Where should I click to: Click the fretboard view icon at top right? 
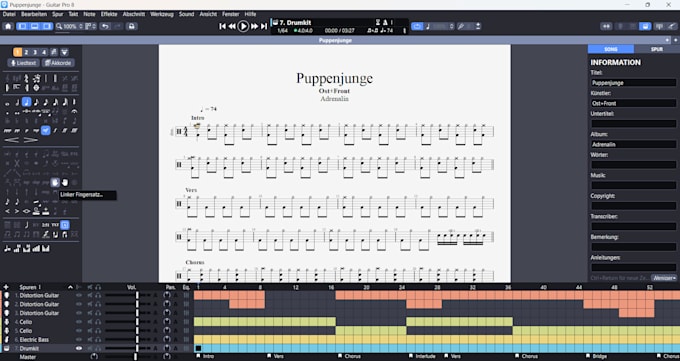(x=620, y=26)
